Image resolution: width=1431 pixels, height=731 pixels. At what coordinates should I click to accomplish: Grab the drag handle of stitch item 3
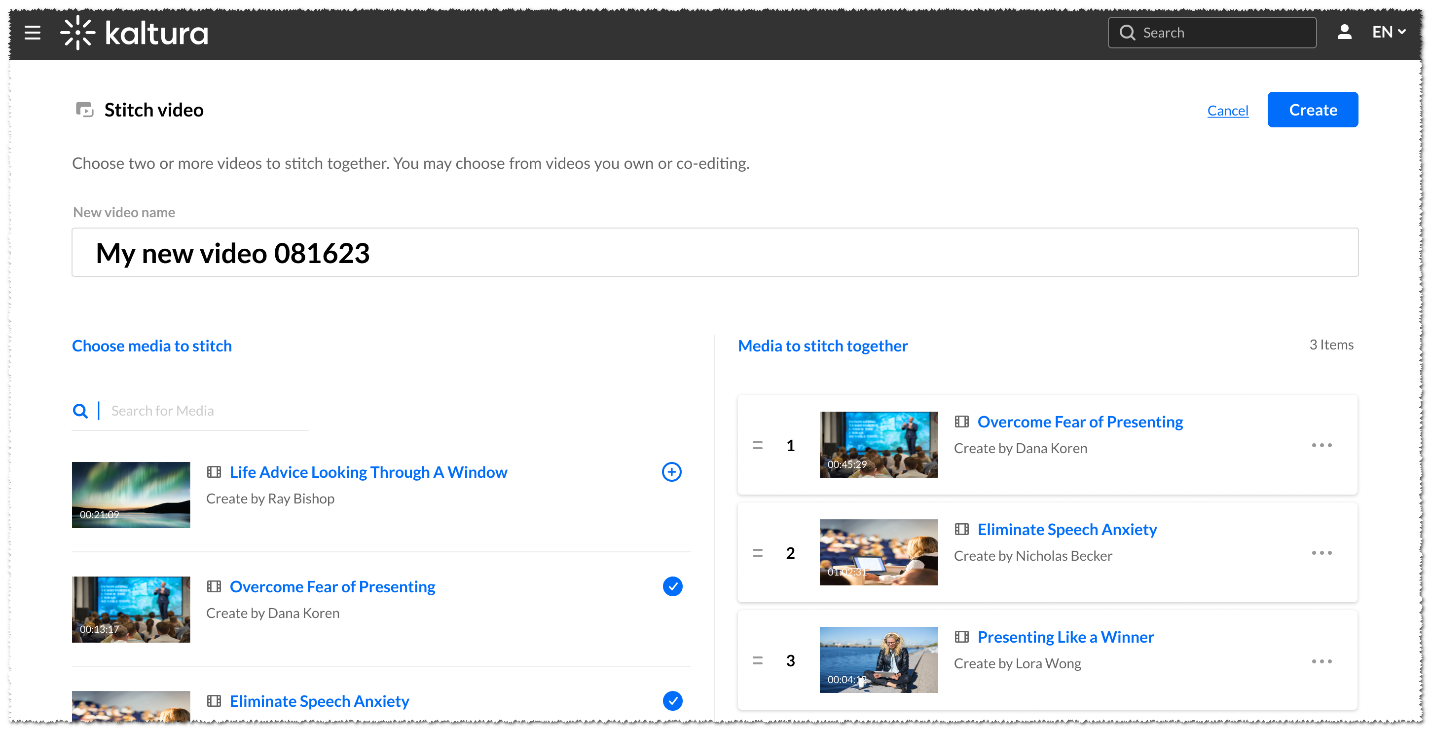[758, 661]
